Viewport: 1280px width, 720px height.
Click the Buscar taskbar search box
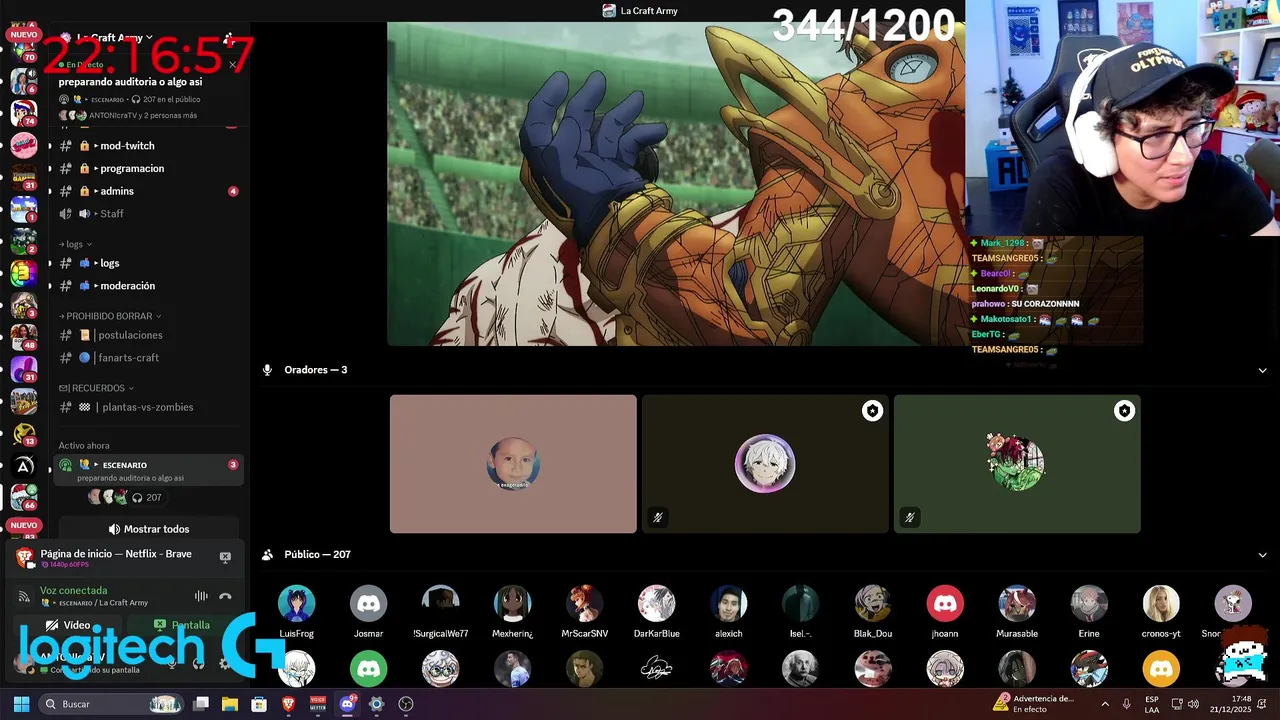[112, 704]
